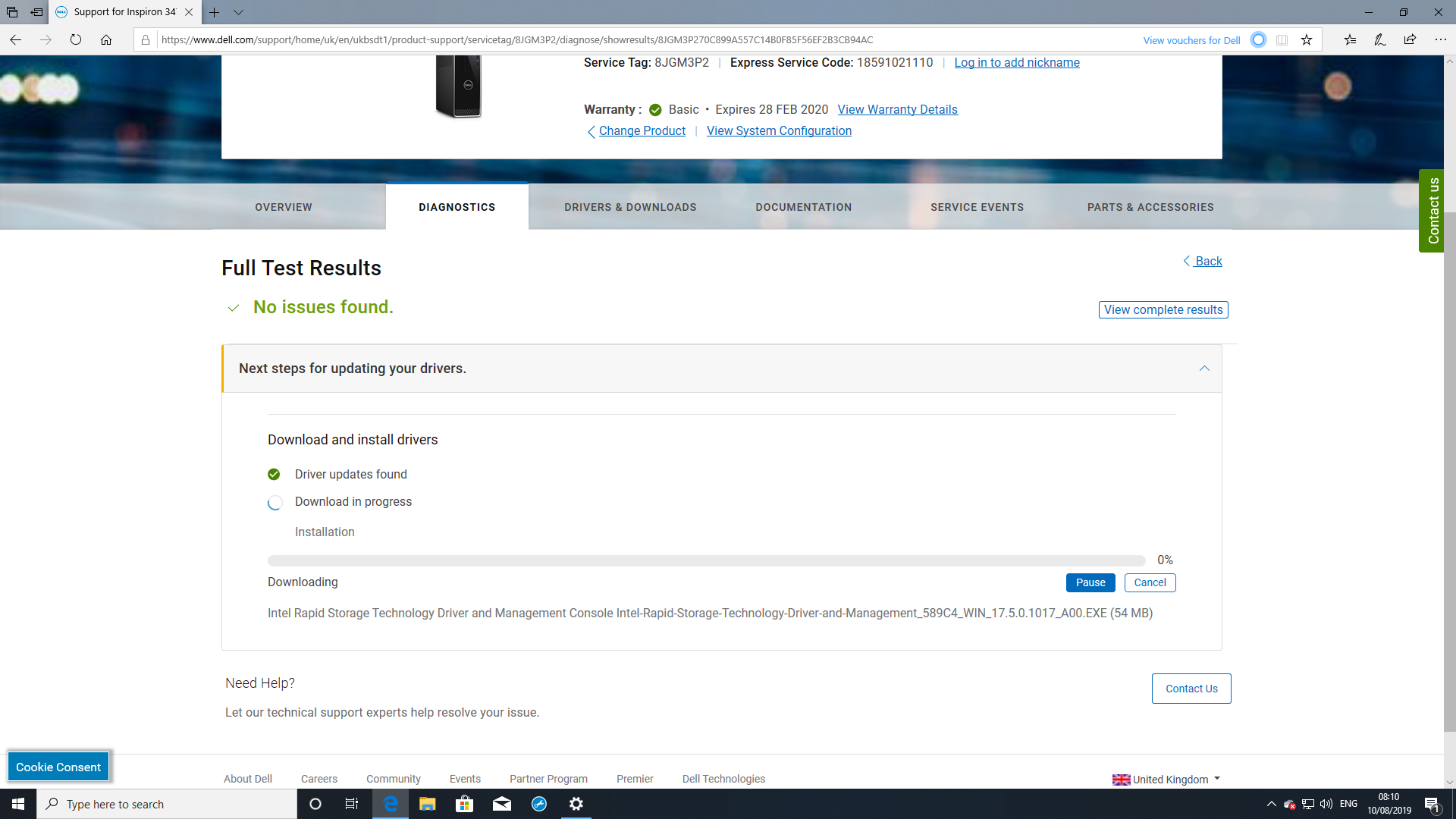Expand the browser tab list chevron
Image resolution: width=1456 pixels, height=819 pixels.
[x=238, y=12]
